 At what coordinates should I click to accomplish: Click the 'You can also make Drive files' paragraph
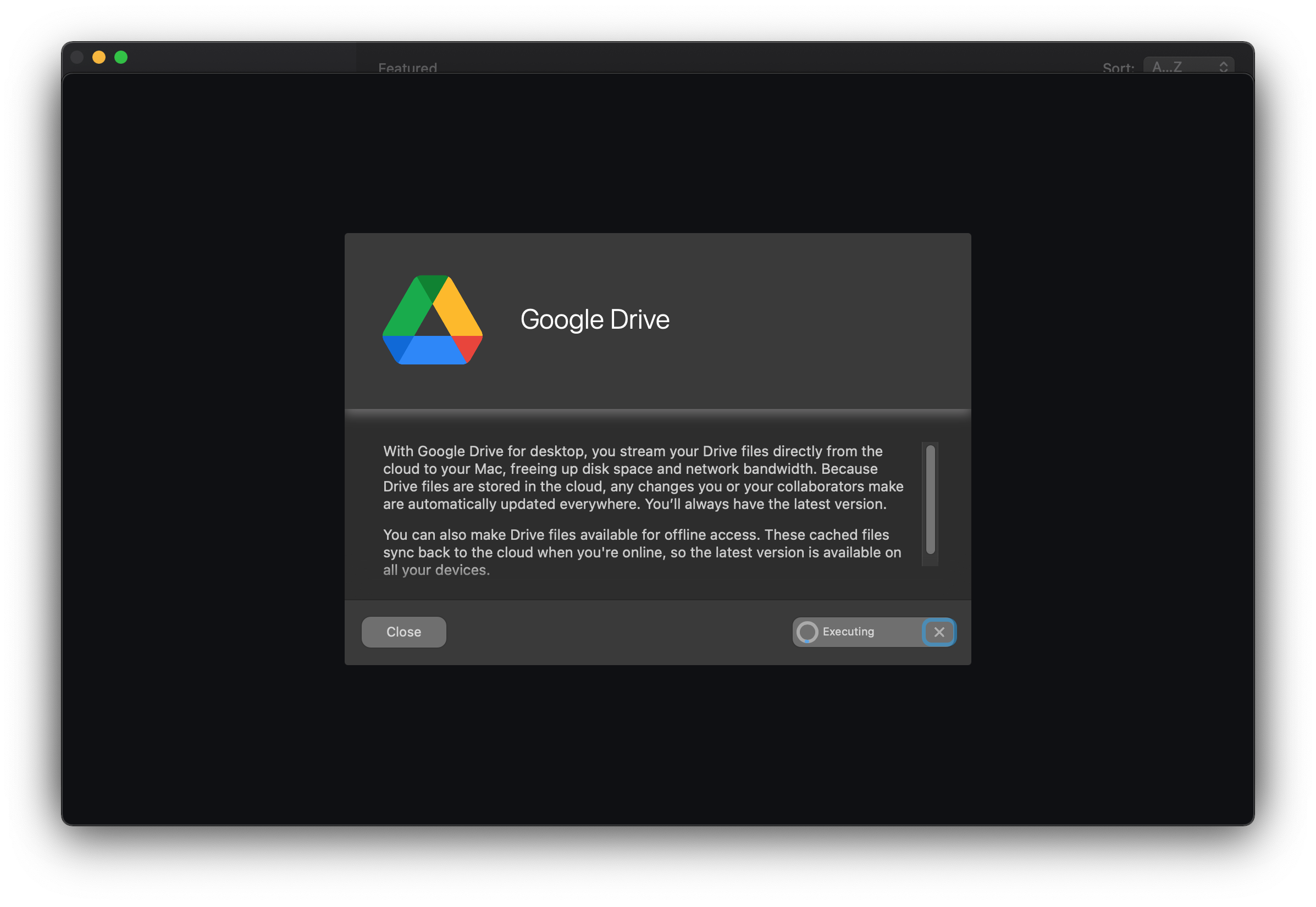(x=642, y=552)
